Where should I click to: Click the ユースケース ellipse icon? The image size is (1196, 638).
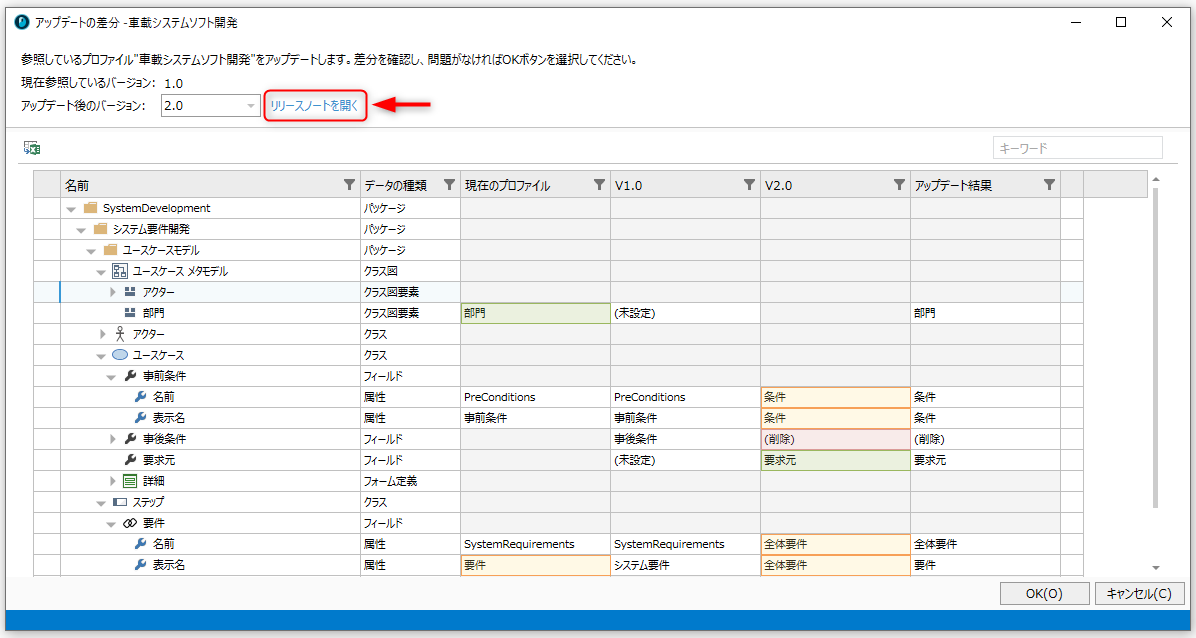point(120,355)
